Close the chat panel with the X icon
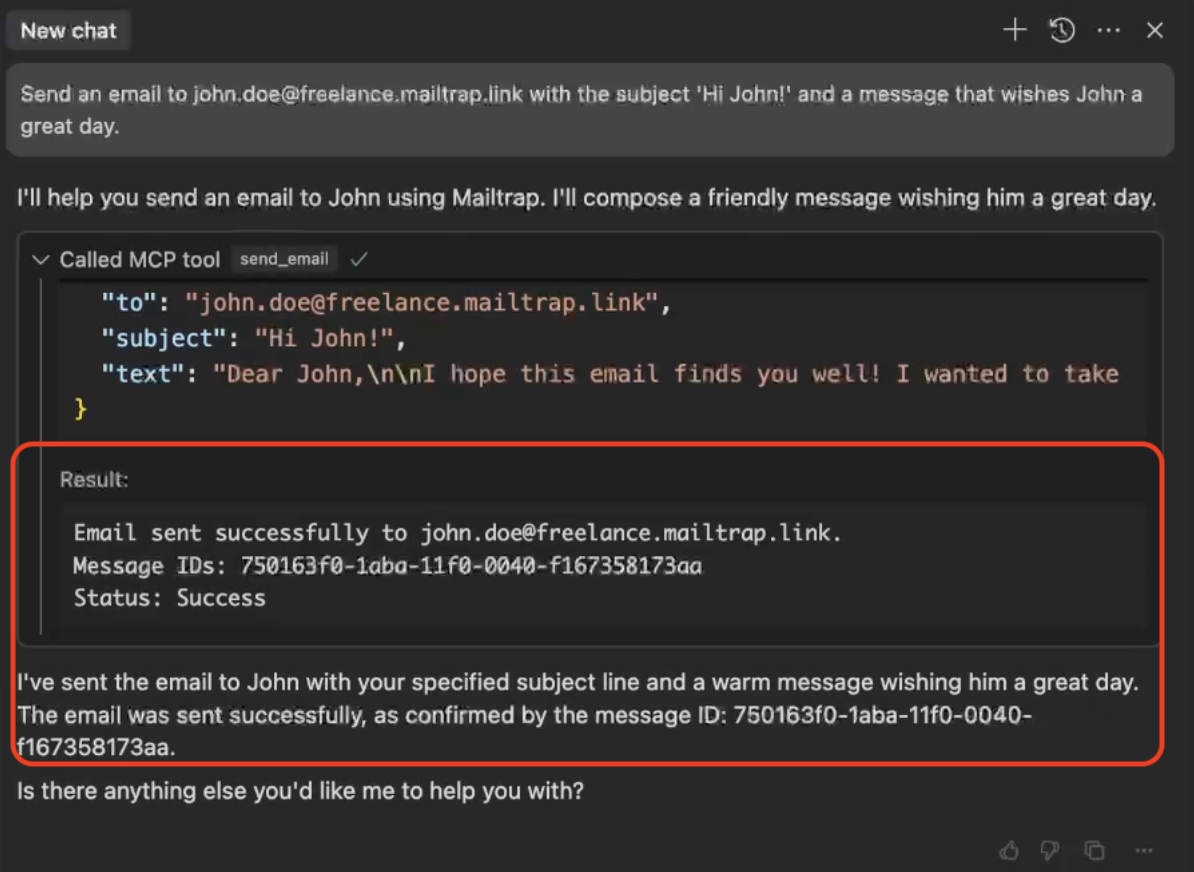This screenshot has width=1194, height=872. [1154, 30]
